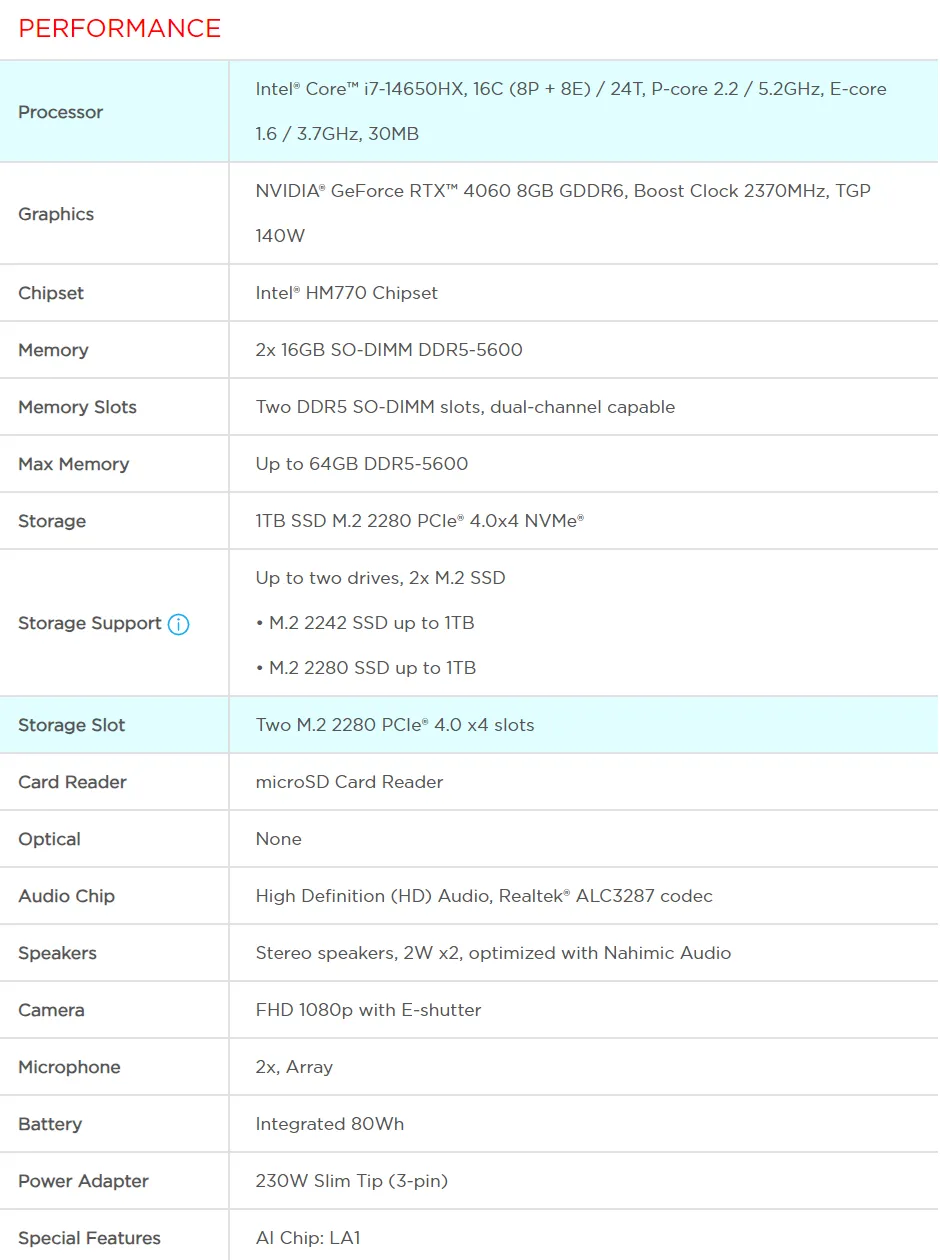940x1260 pixels.
Task: Select the standalone "Storage" row label
Action: click(x=52, y=521)
